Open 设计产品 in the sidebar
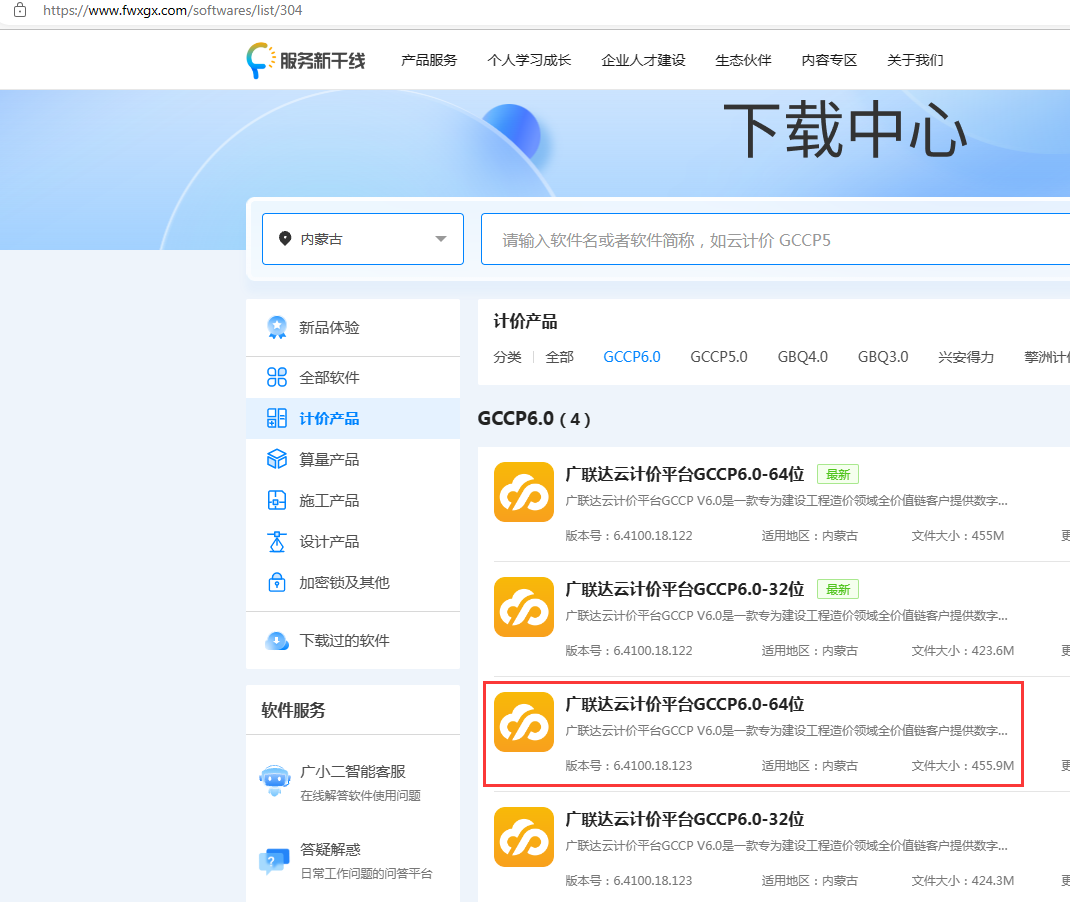 click(x=353, y=541)
